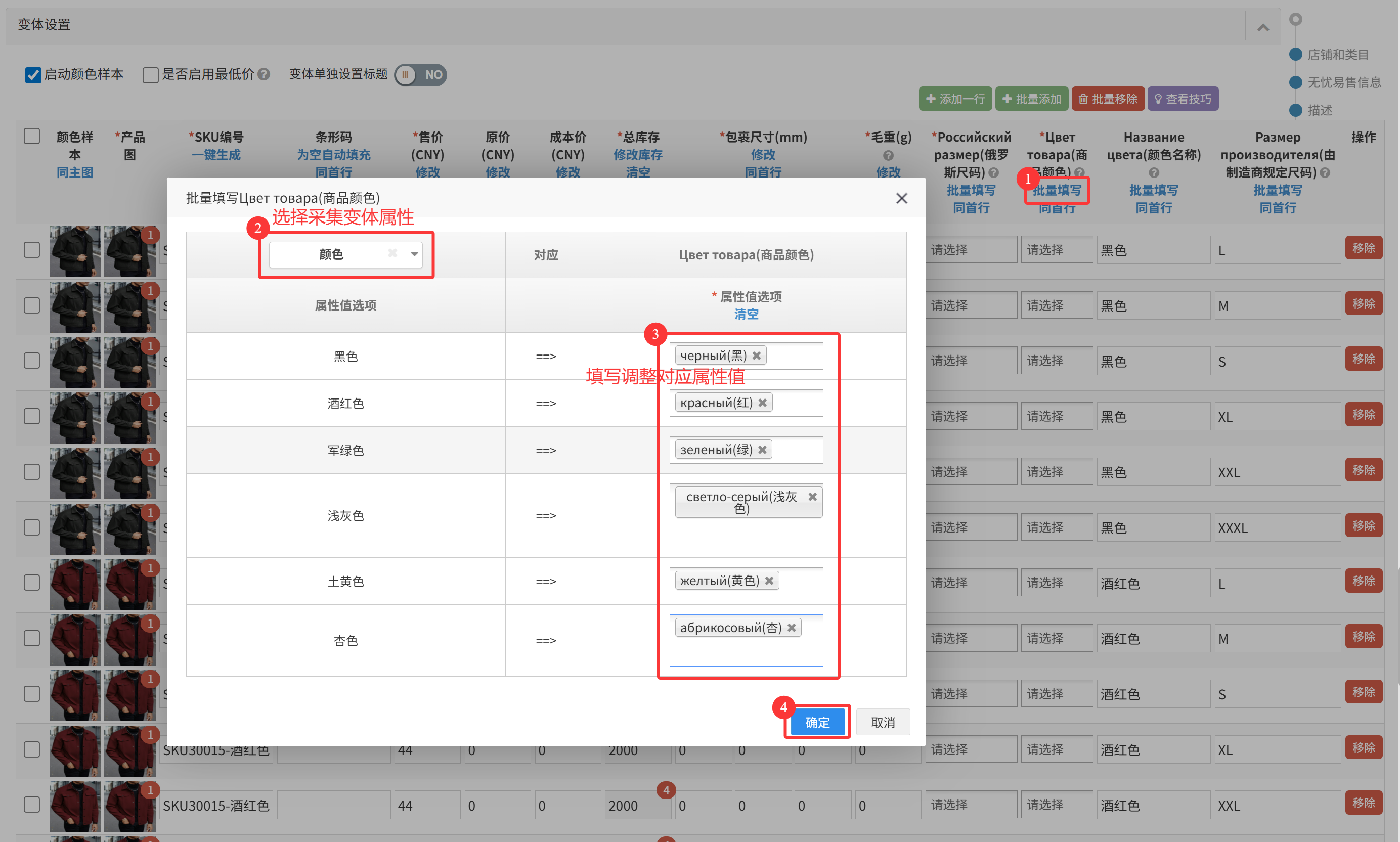Remove the желтый(黄色) tag

click(x=769, y=581)
